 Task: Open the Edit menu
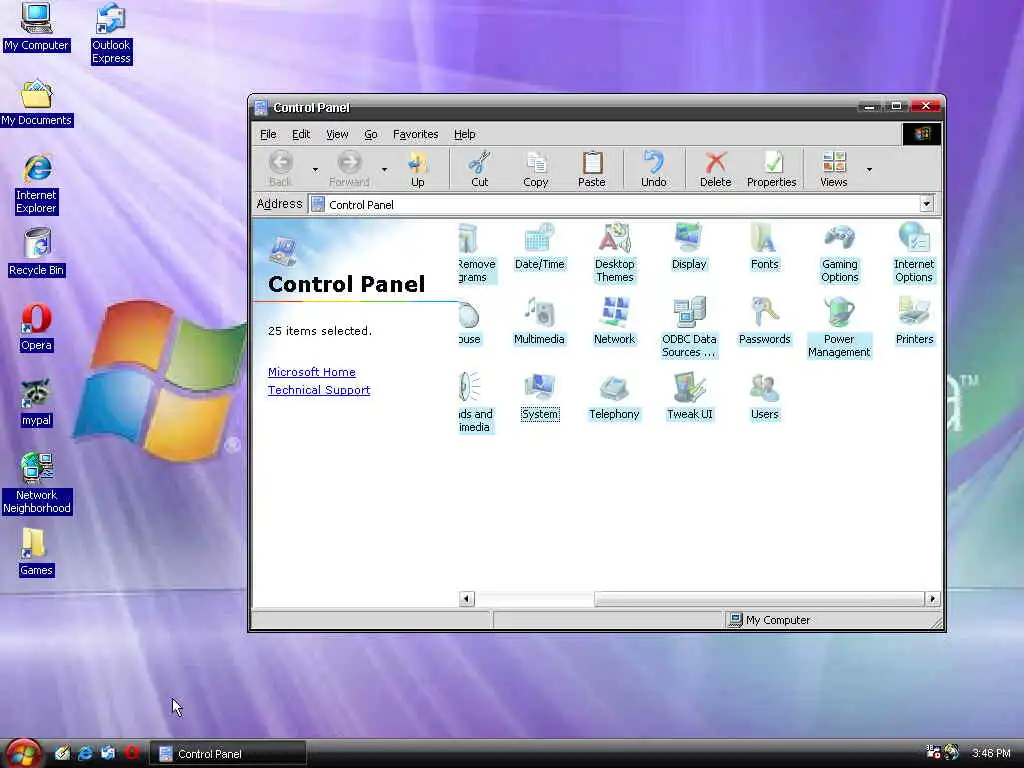tap(300, 134)
